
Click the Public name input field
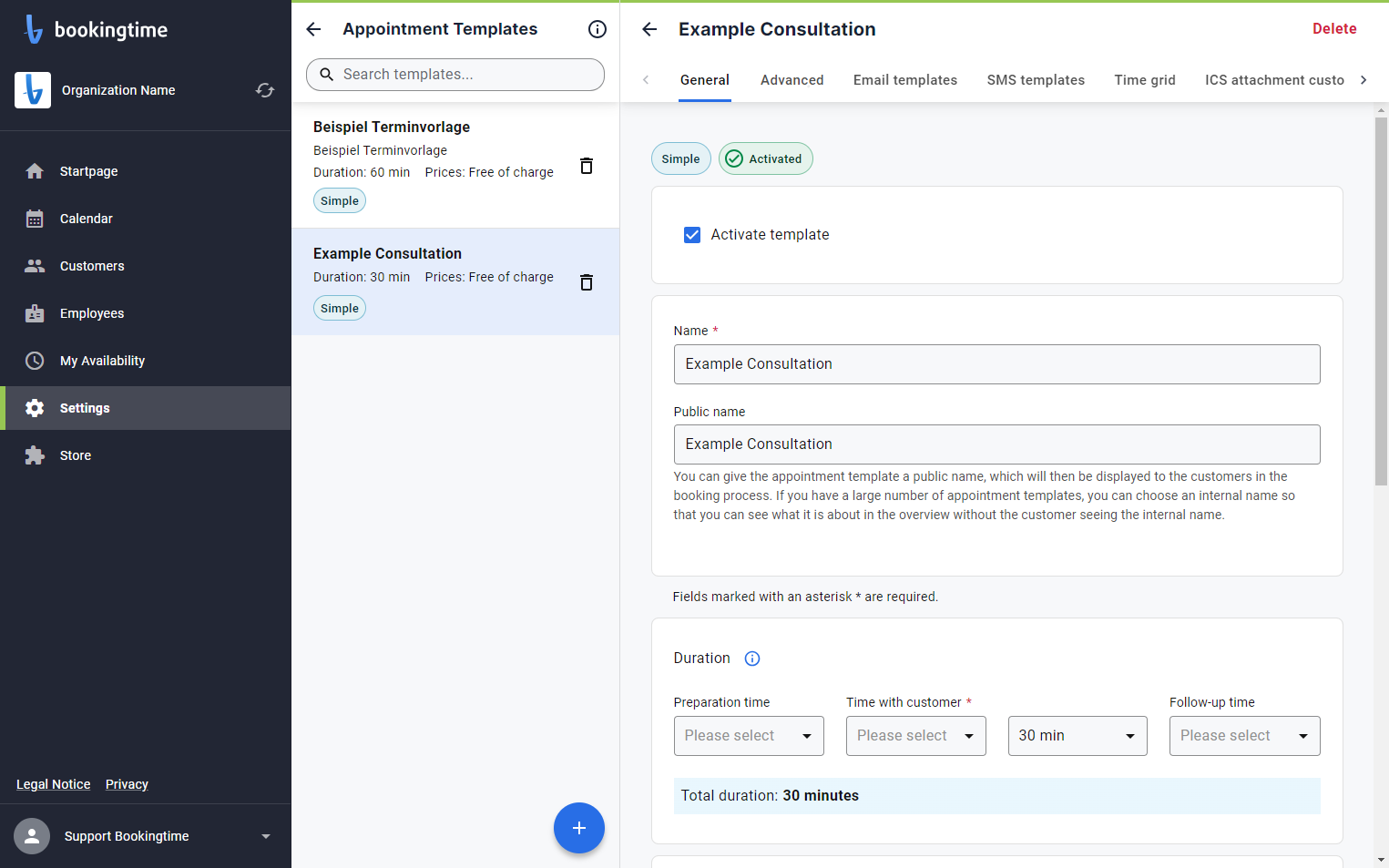point(996,444)
